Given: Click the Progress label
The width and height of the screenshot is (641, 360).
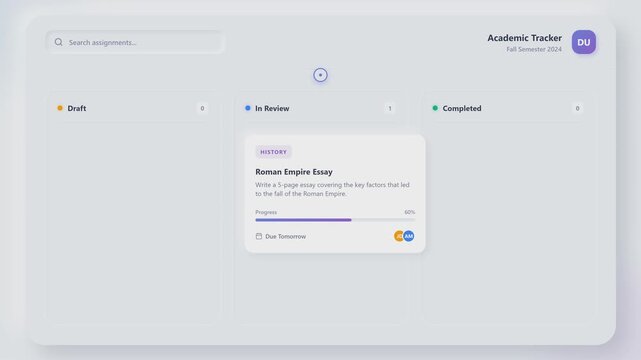Looking at the screenshot, I should [x=266, y=212].
